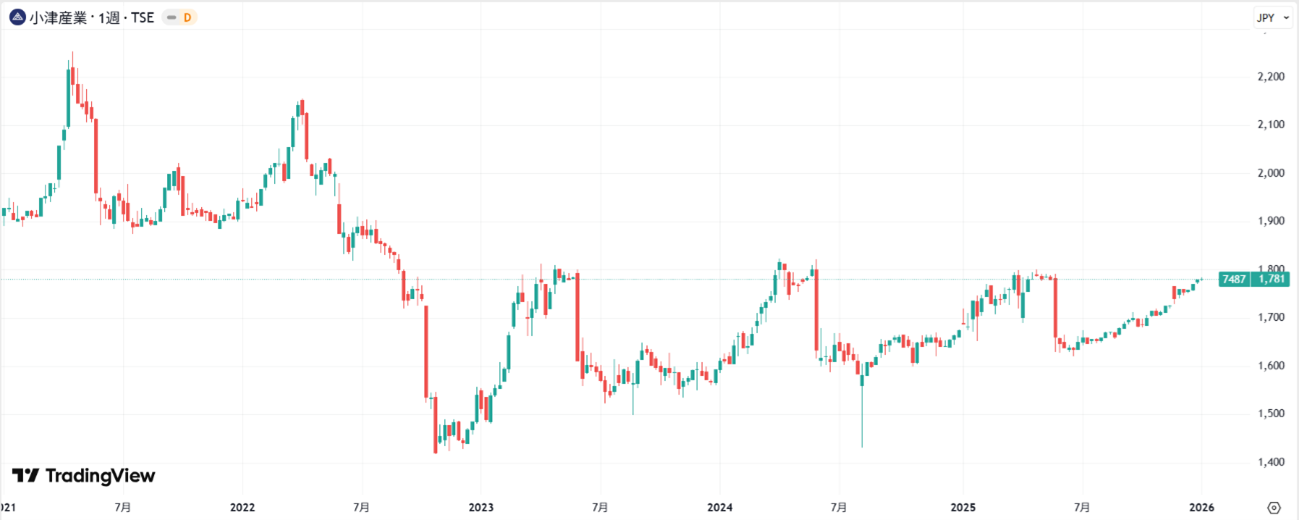The width and height of the screenshot is (1299, 520).
Task: Click the 2024 label on the time axis
Action: coord(720,507)
